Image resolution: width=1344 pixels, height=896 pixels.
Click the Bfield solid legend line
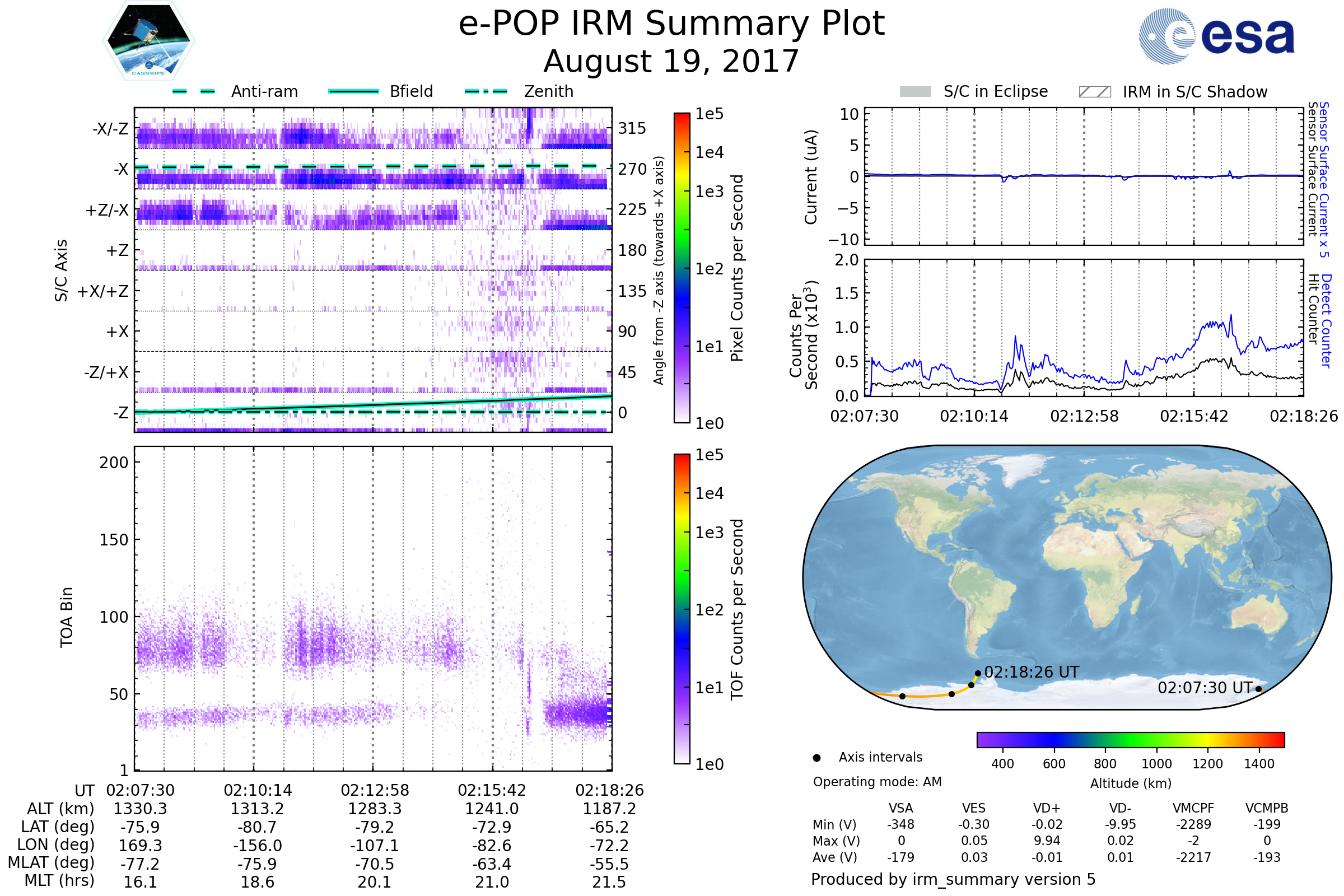(x=353, y=91)
